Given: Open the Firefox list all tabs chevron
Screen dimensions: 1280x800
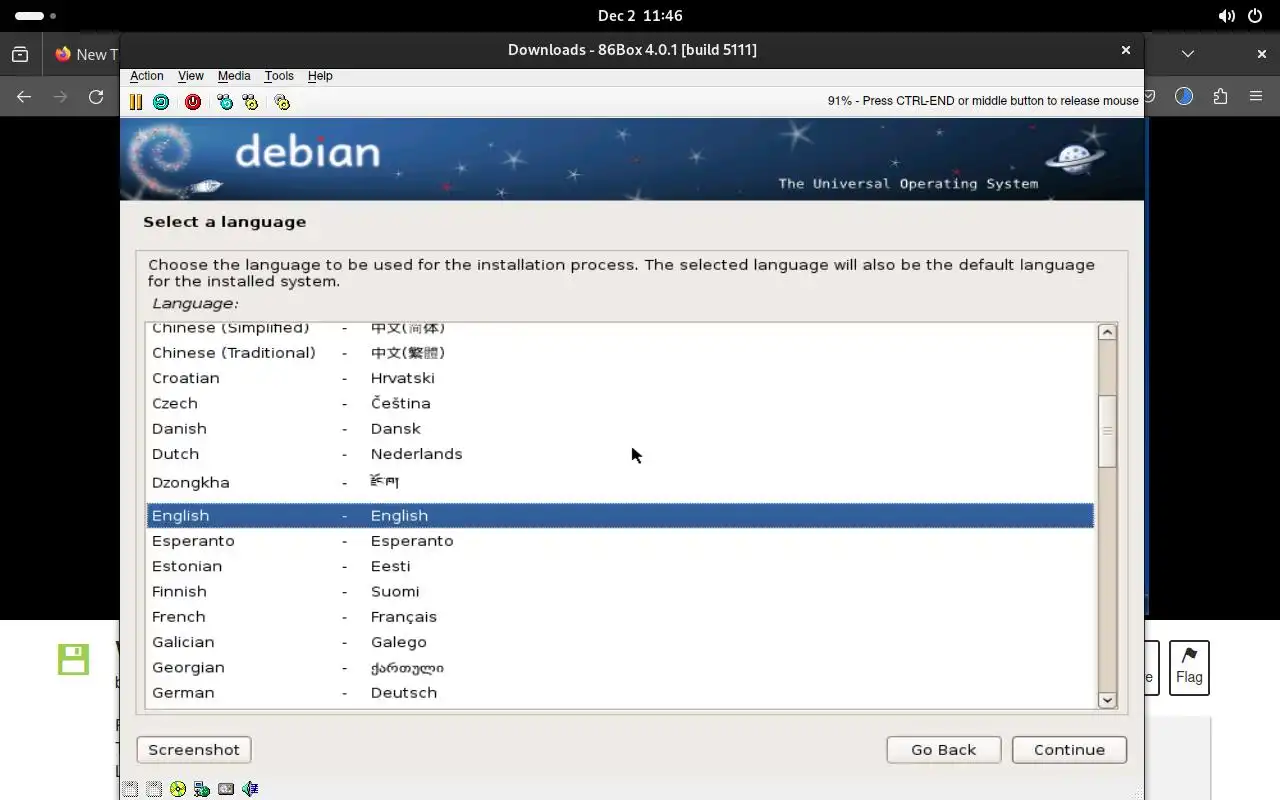Looking at the screenshot, I should click(x=1188, y=54).
